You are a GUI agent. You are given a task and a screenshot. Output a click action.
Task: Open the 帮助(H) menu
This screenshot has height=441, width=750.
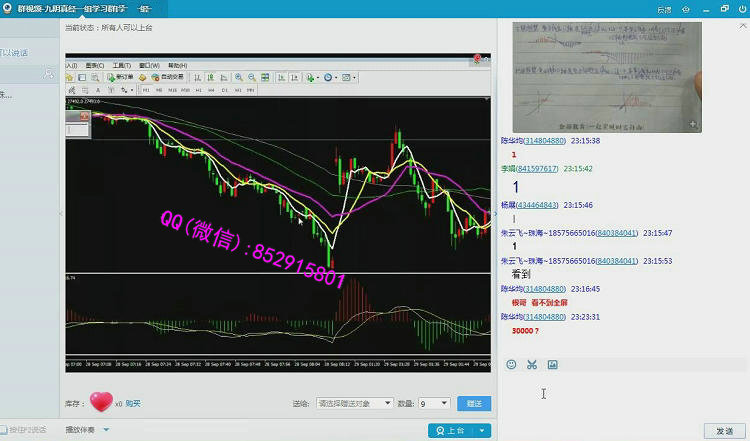click(176, 65)
